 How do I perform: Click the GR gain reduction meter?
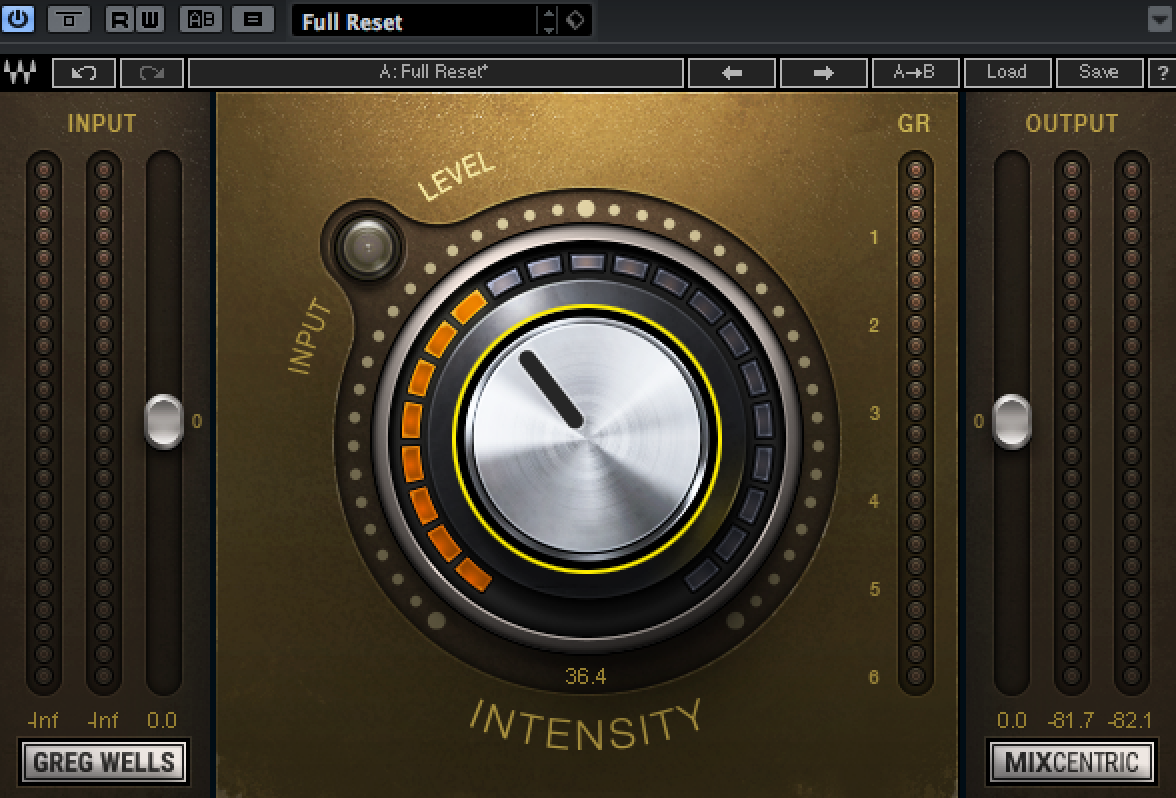pyautogui.click(x=915, y=422)
